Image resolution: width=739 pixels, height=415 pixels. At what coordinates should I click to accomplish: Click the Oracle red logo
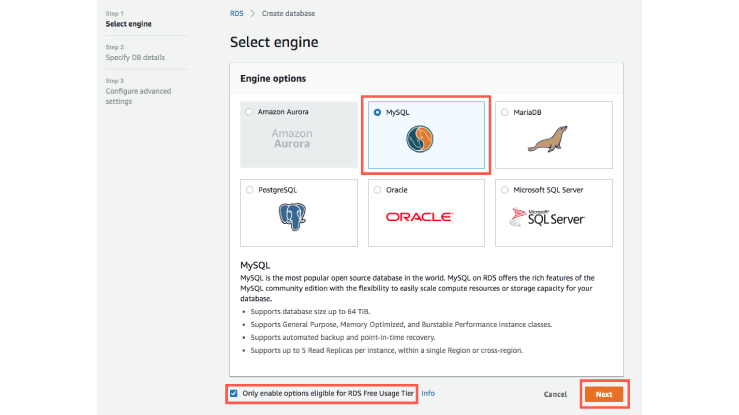tap(426, 216)
